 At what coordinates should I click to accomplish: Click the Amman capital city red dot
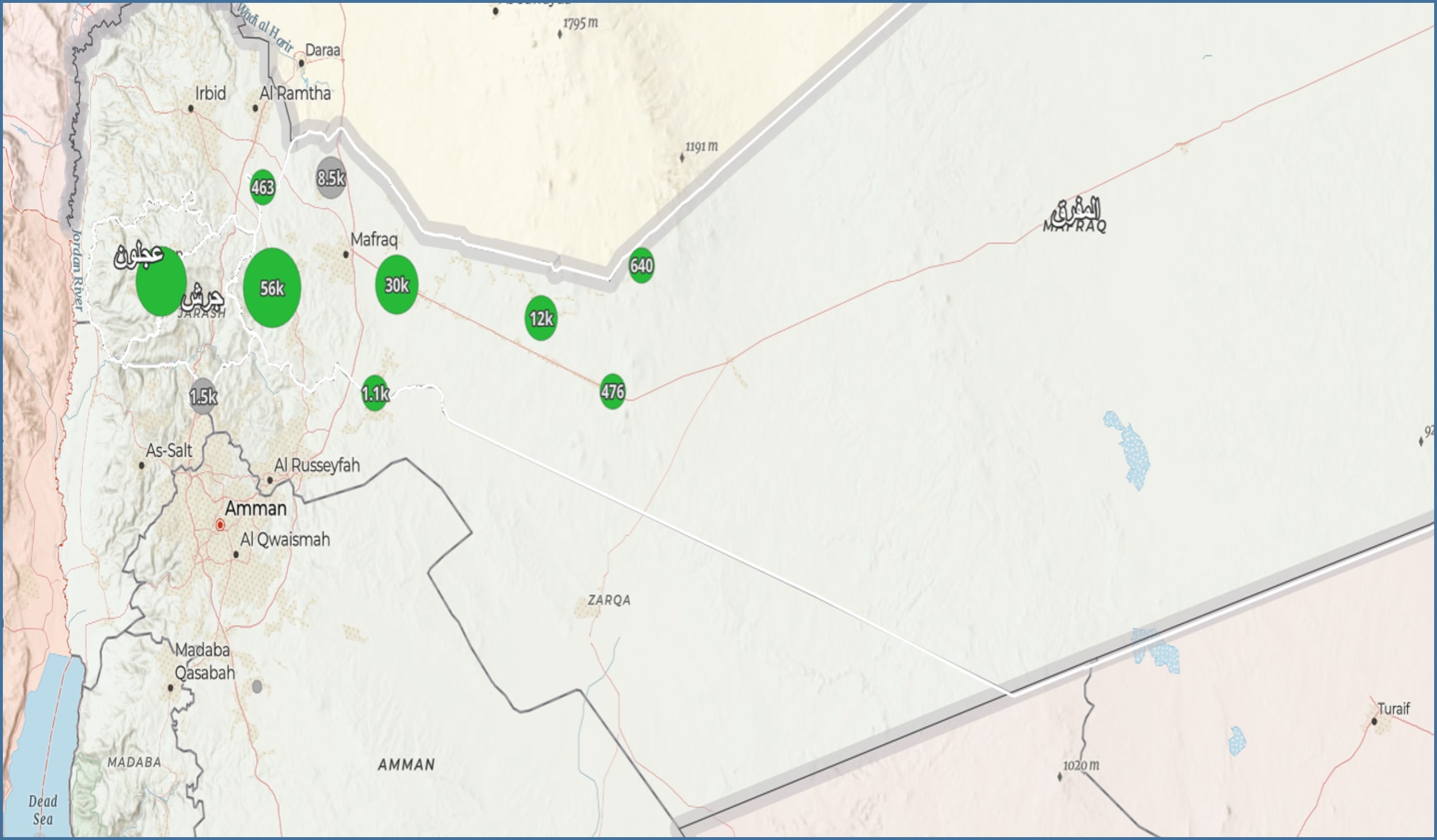click(x=220, y=524)
